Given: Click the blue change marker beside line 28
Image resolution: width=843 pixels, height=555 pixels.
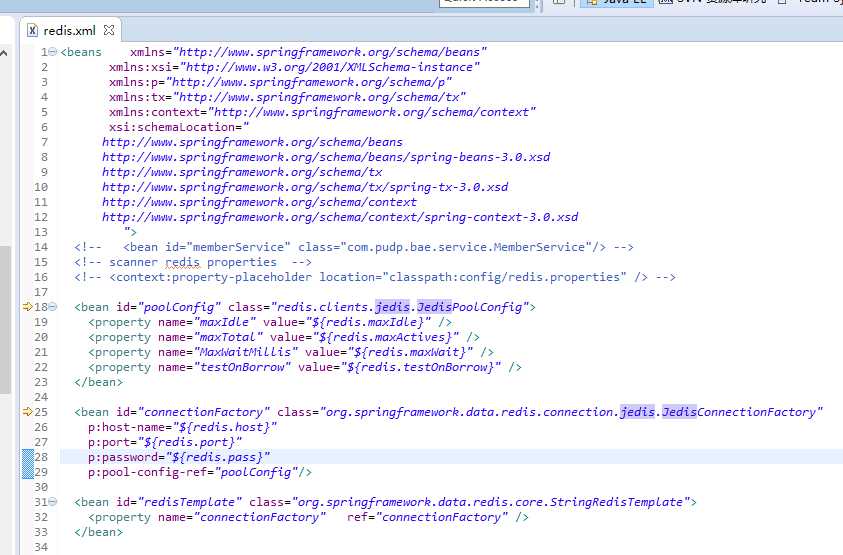Looking at the screenshot, I should click(x=28, y=457).
